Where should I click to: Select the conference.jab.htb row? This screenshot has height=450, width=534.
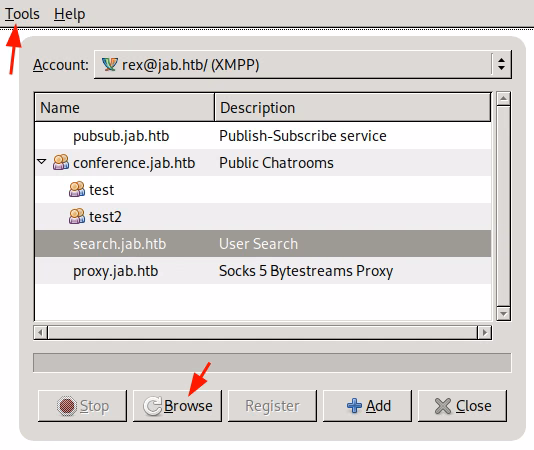coord(263,163)
